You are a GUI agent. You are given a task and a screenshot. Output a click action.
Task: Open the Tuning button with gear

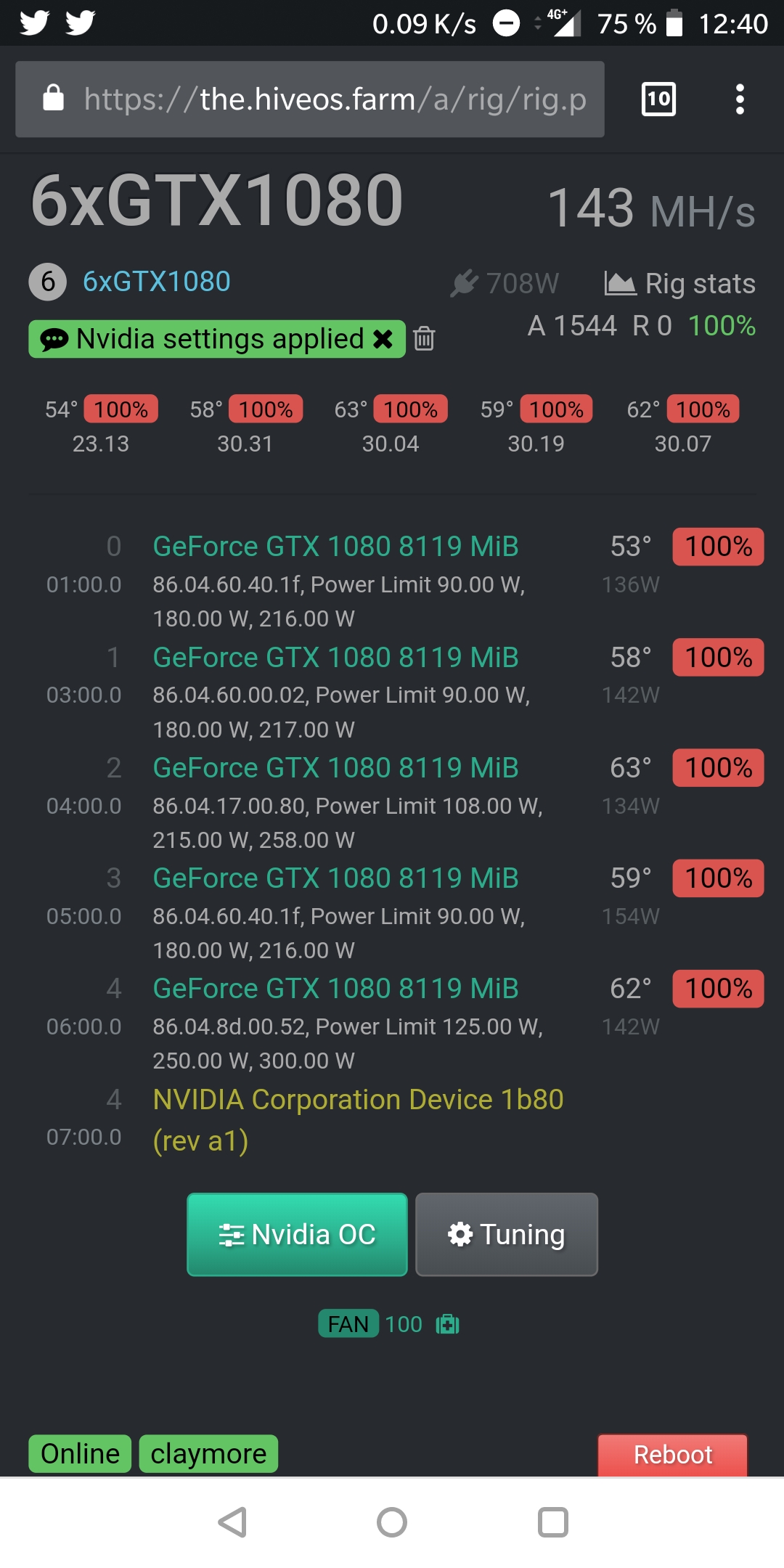pos(507,1234)
